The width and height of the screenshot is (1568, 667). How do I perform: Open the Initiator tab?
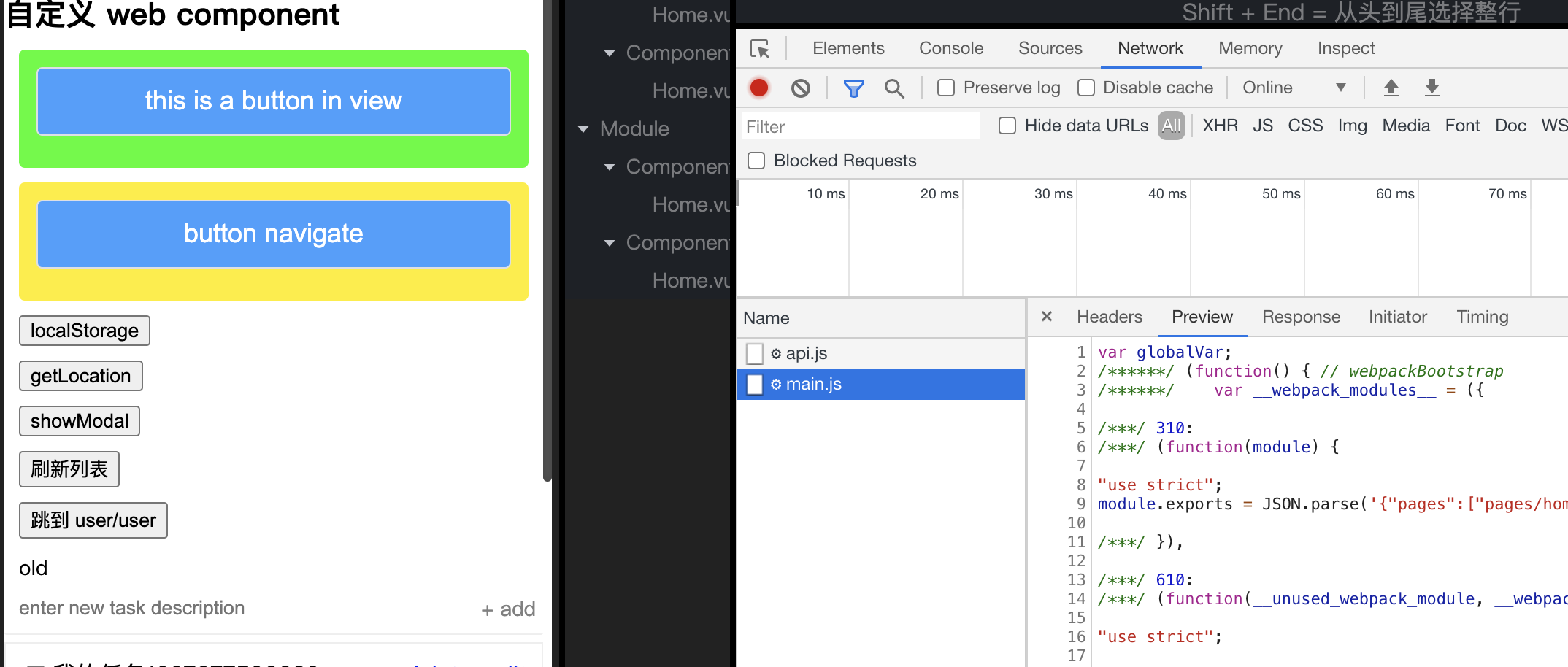click(1398, 317)
